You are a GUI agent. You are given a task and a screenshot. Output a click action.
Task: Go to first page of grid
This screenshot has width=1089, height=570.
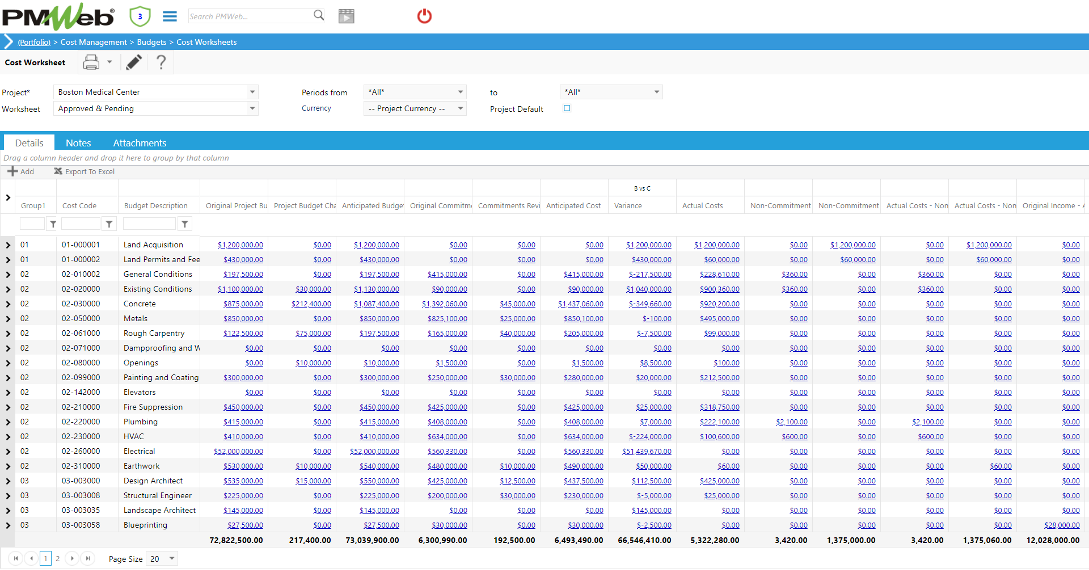(16, 558)
